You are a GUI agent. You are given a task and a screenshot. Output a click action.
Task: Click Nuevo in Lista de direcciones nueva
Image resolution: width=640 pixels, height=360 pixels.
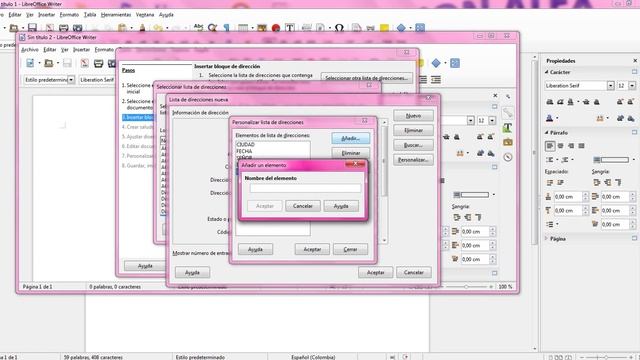click(413, 116)
